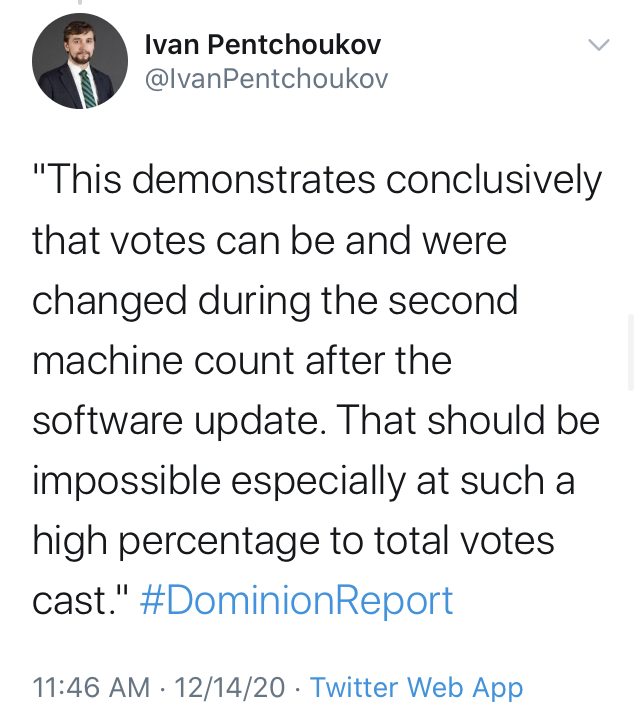Click the 11:46 AM timestamp
The width and height of the screenshot is (640, 719).
[91, 687]
